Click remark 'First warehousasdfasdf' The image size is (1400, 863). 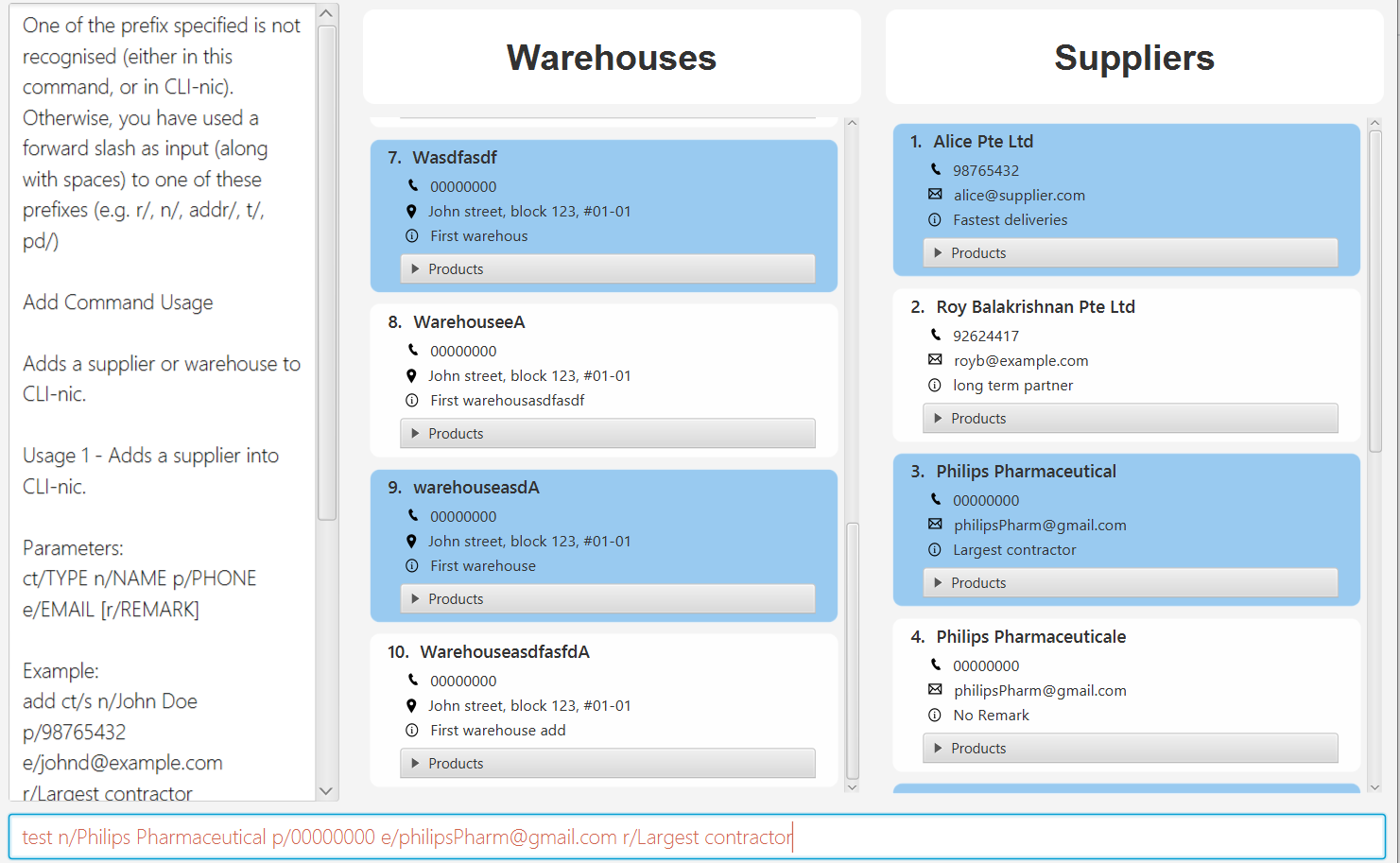coord(508,400)
